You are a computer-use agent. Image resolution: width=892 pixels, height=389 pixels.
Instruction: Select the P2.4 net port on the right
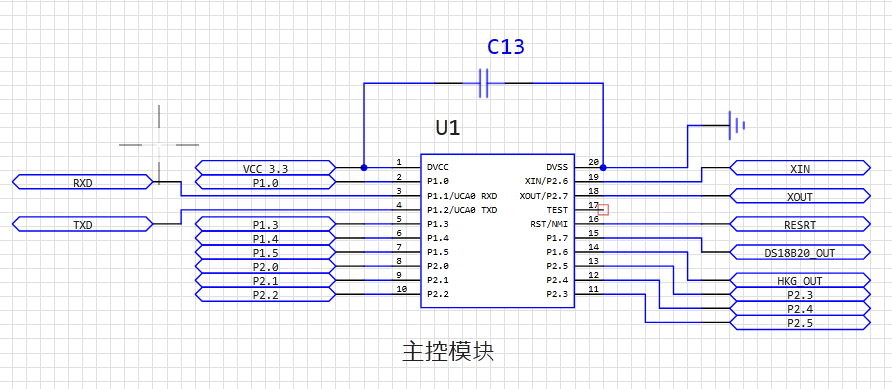(x=800, y=309)
